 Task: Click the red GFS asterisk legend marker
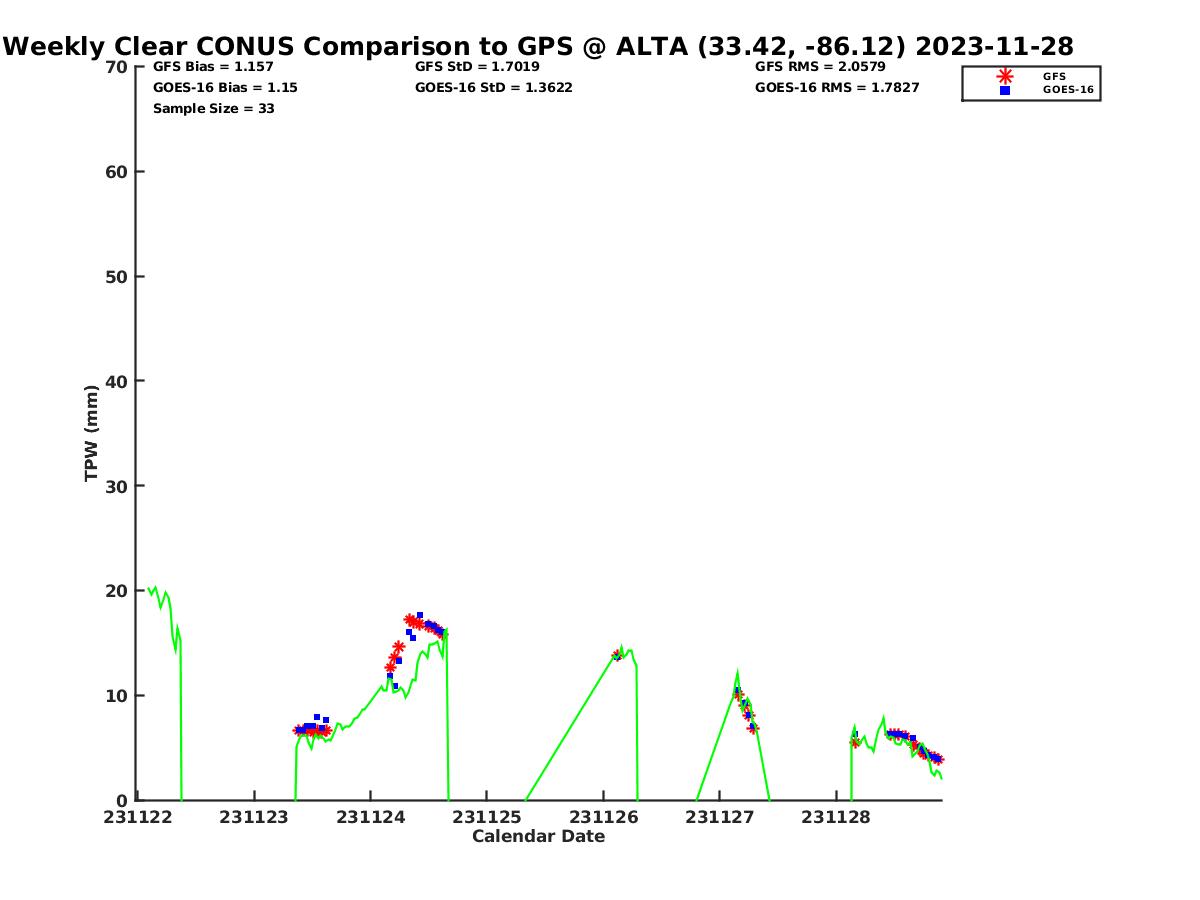(1005, 76)
